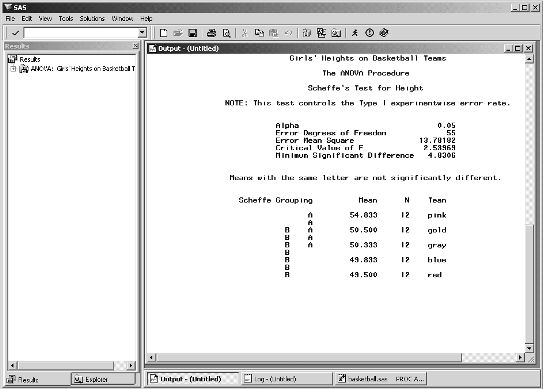The height and width of the screenshot is (389, 543).
Task: Click the team name 'pink'
Action: pos(437,215)
